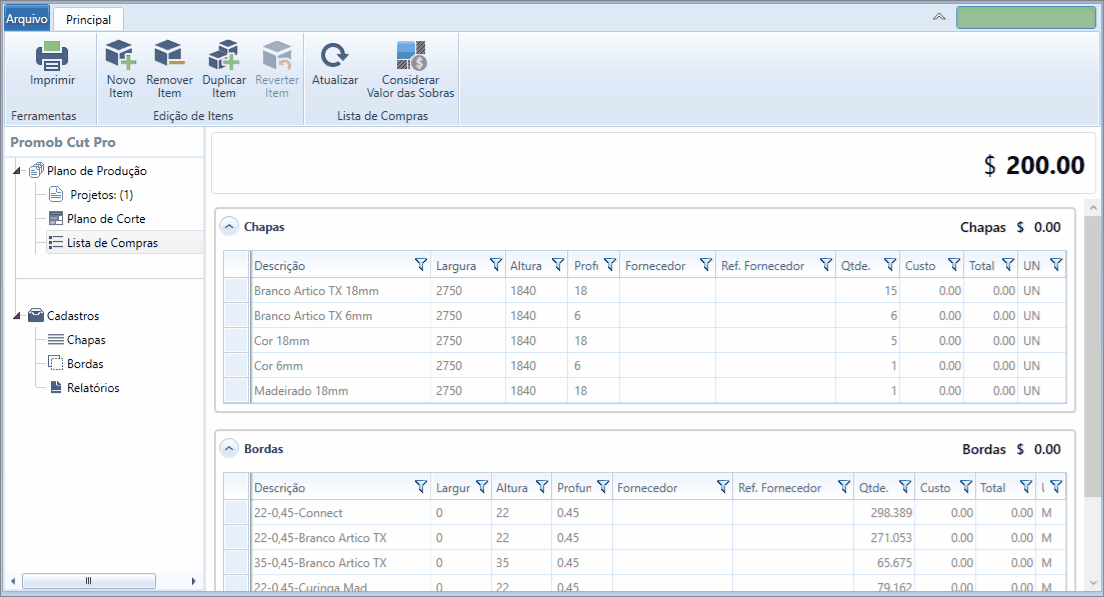1104x597 pixels.
Task: Click the sidebar horizontal scrollbar thumb
Action: (x=89, y=581)
